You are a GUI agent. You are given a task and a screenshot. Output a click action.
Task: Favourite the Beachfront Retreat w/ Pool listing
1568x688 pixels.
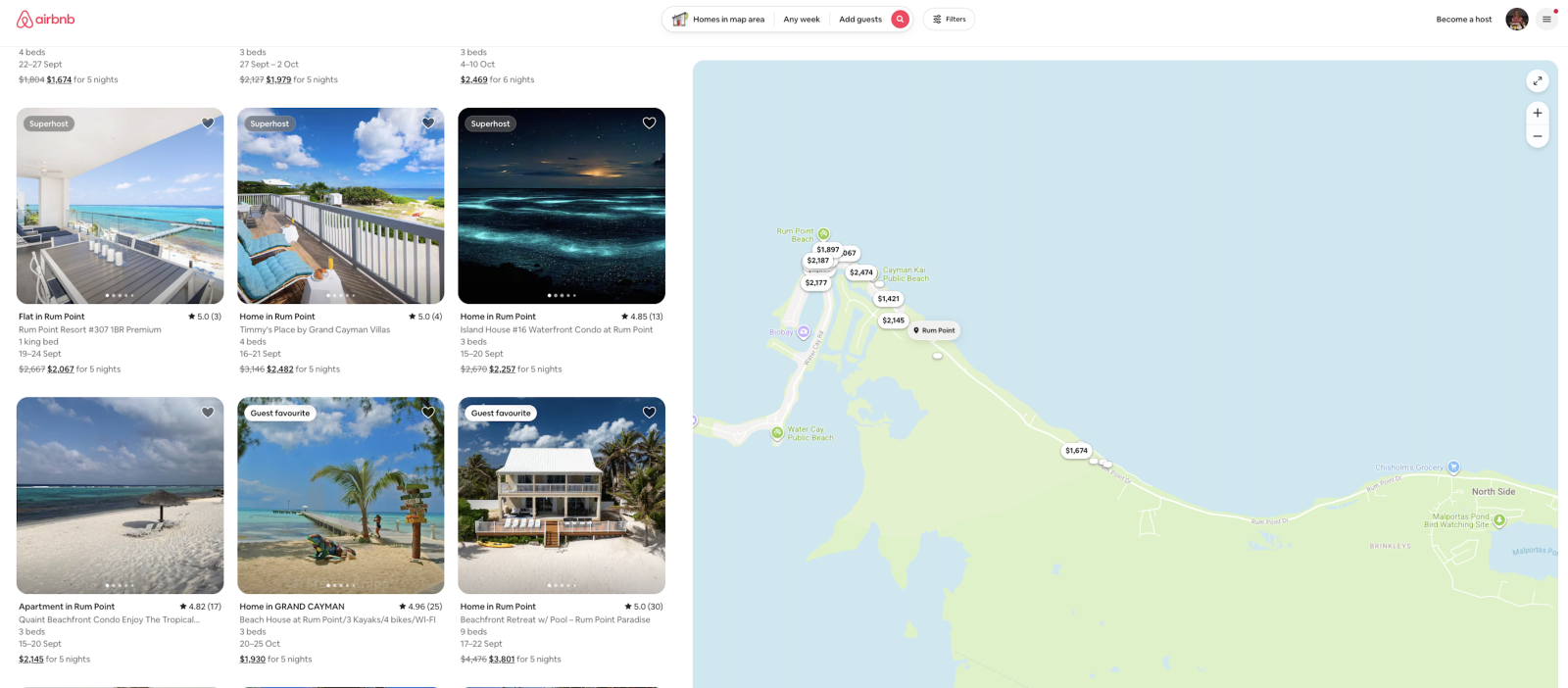click(x=649, y=413)
